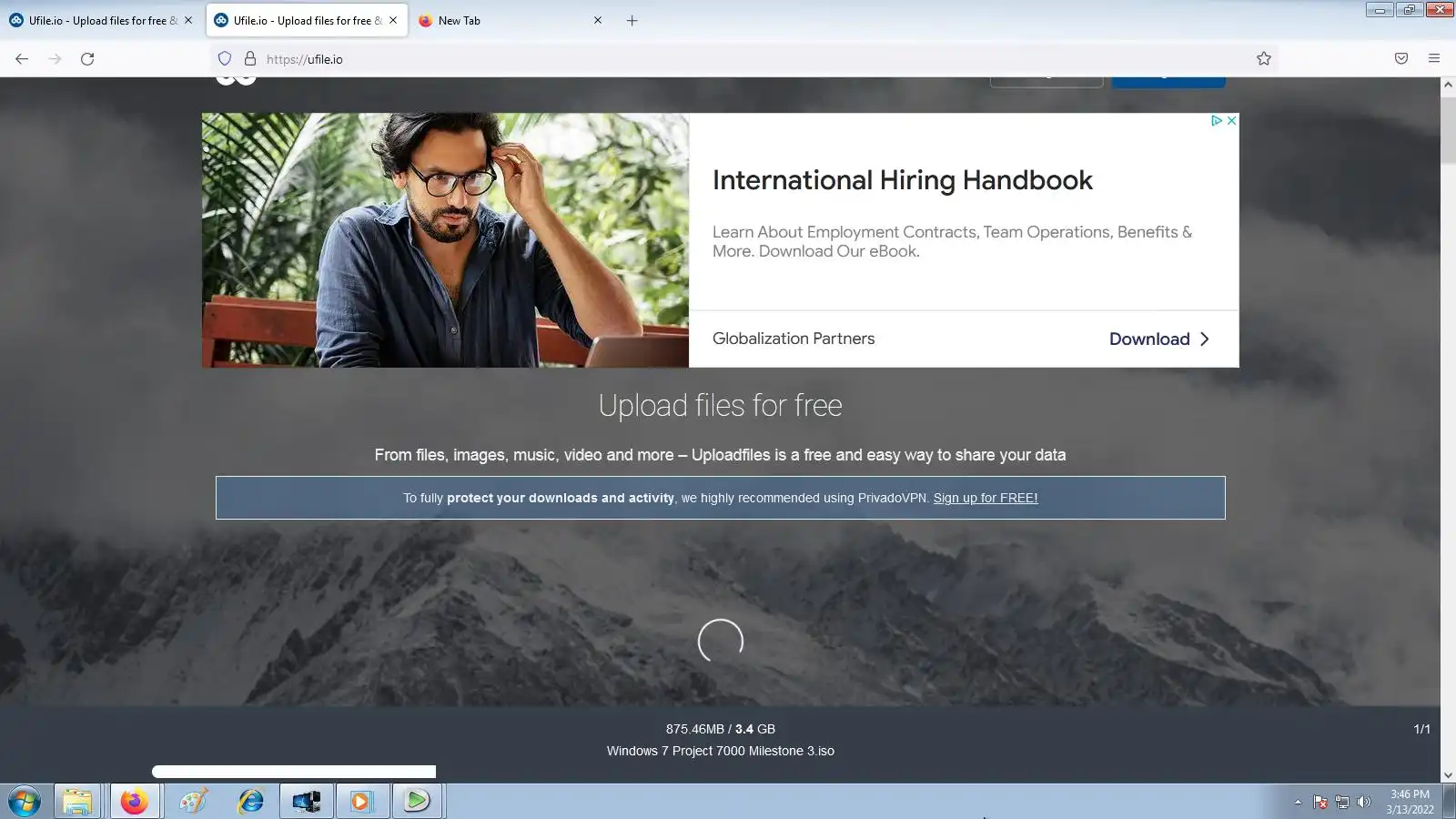Click the Upload files for free heading

tap(720, 405)
